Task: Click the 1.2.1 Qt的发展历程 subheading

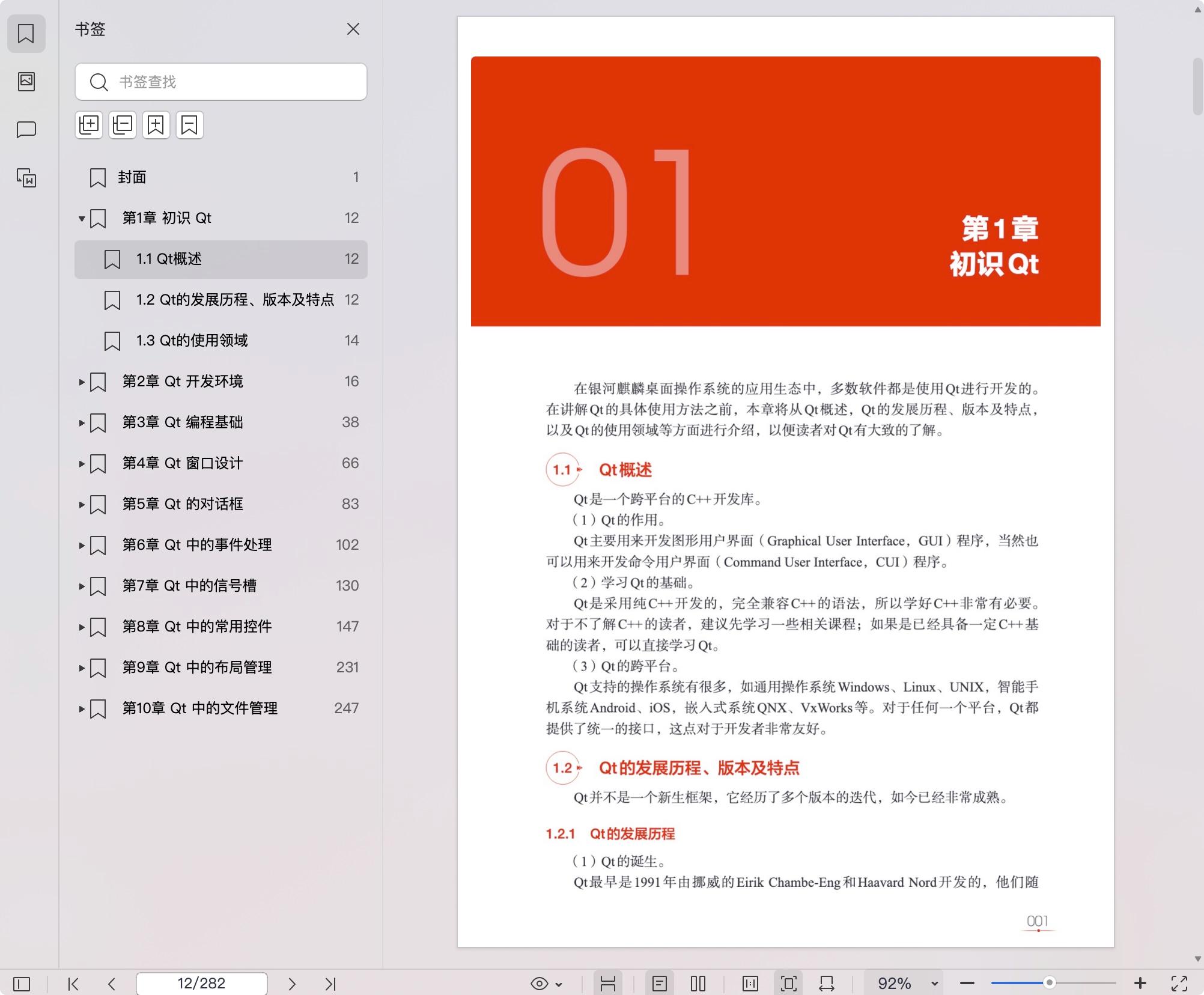Action: pos(610,834)
